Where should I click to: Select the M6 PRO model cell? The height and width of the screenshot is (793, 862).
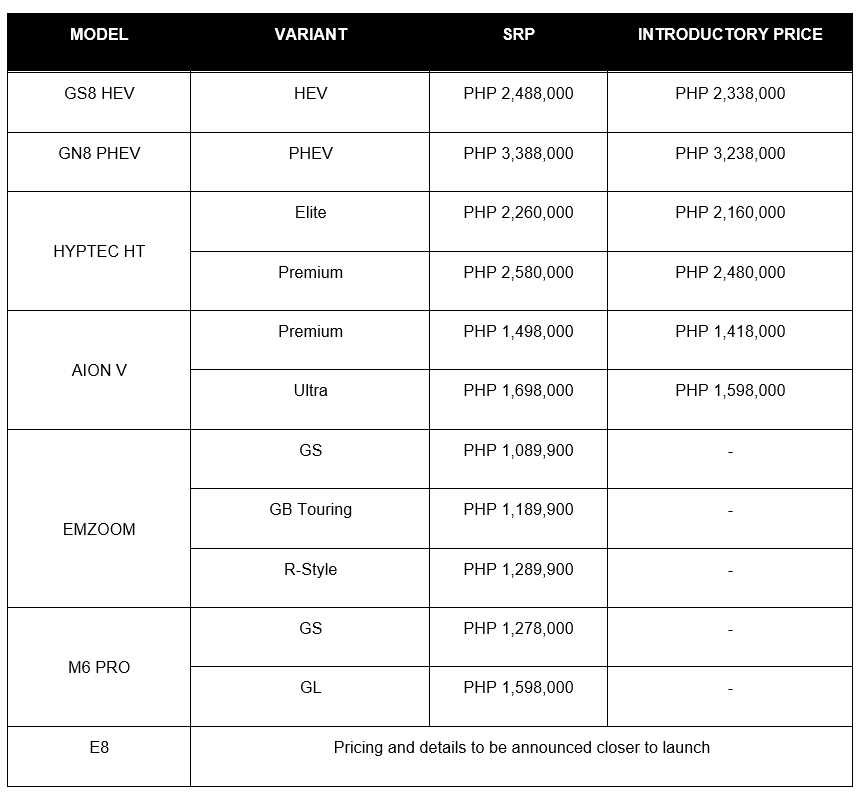(99, 668)
